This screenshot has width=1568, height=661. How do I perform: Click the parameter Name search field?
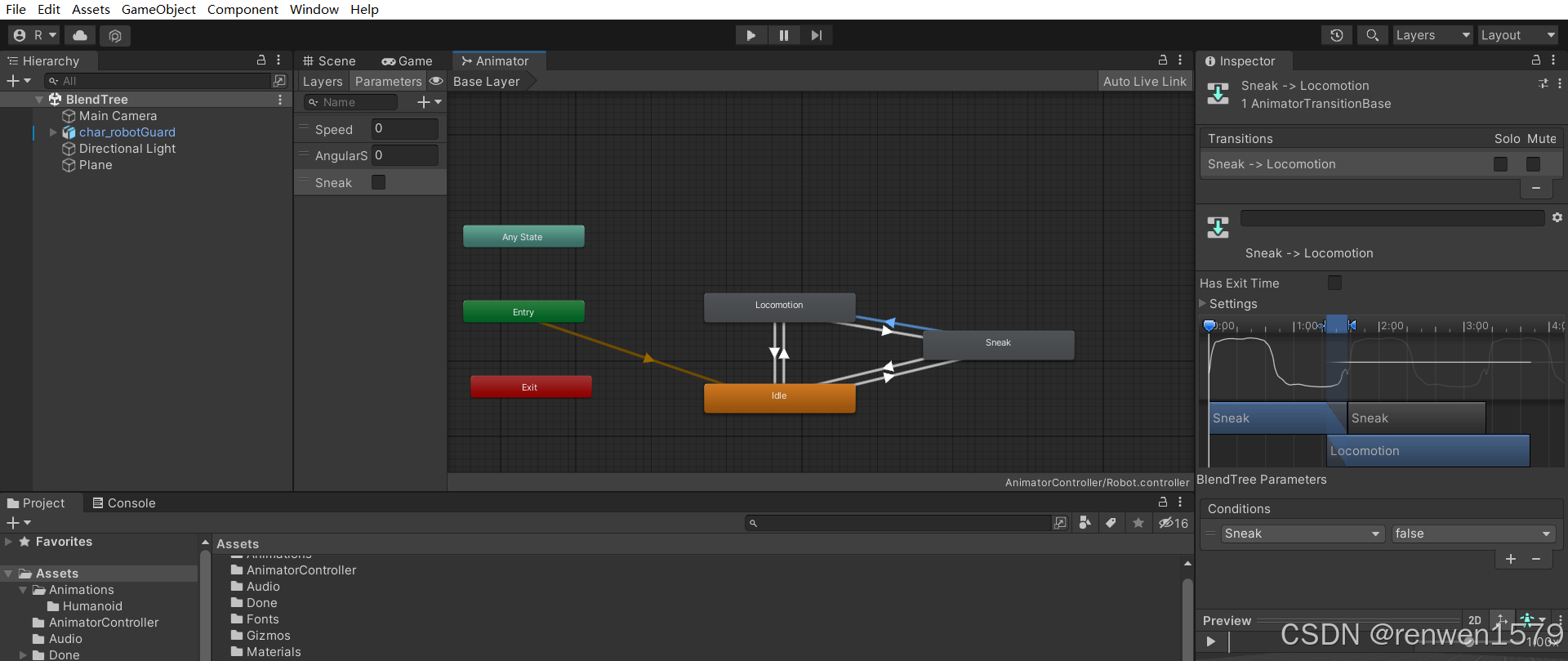coord(350,102)
